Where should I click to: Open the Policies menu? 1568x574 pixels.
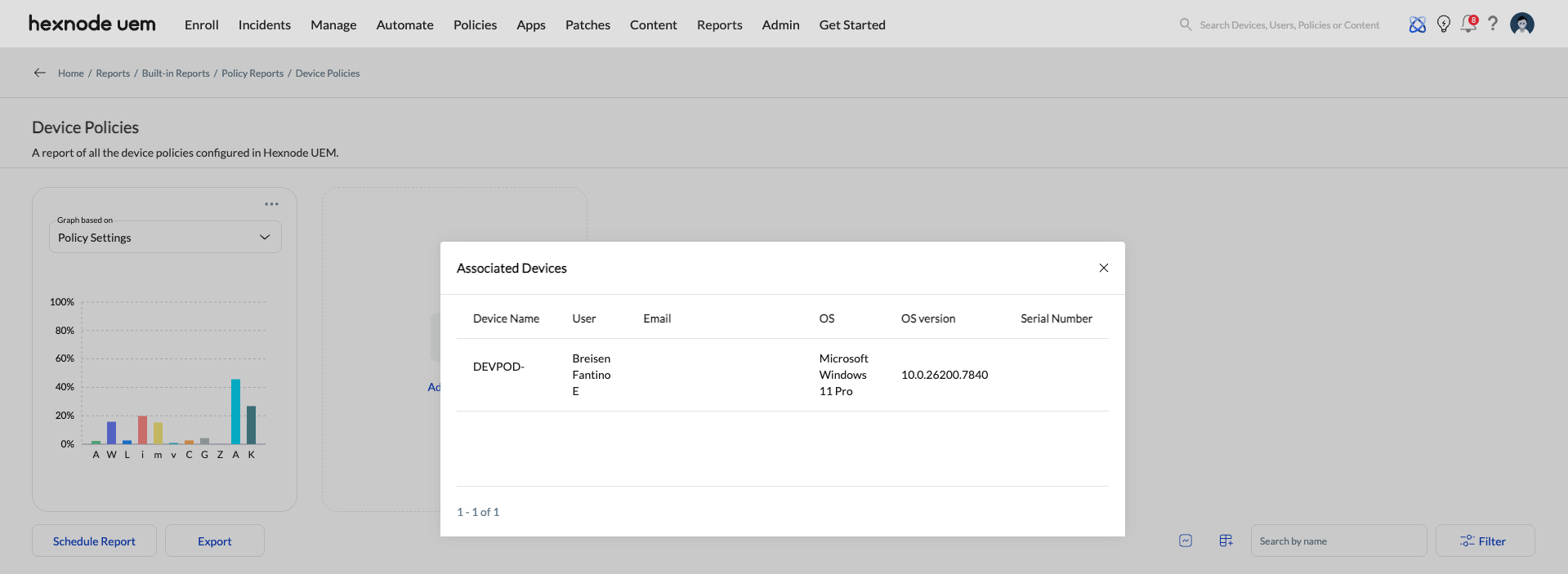click(475, 24)
